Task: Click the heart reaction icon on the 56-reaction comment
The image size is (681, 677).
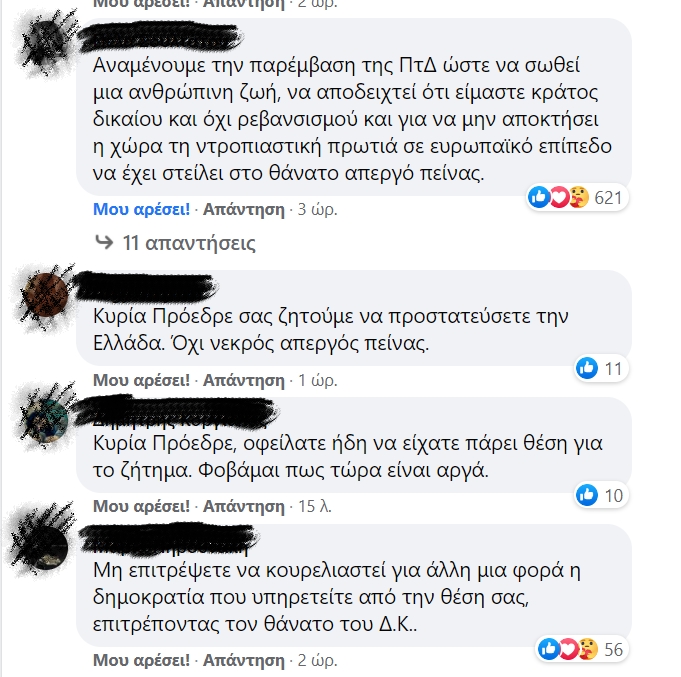Action: click(x=568, y=649)
